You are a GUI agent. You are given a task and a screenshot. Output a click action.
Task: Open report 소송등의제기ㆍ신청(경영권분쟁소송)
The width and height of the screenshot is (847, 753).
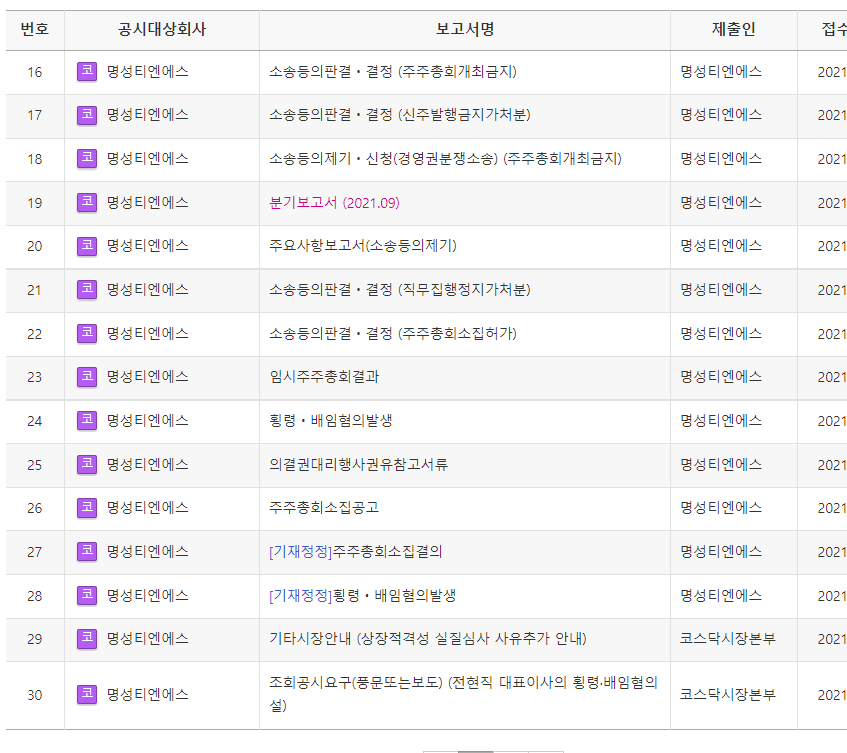(445, 159)
